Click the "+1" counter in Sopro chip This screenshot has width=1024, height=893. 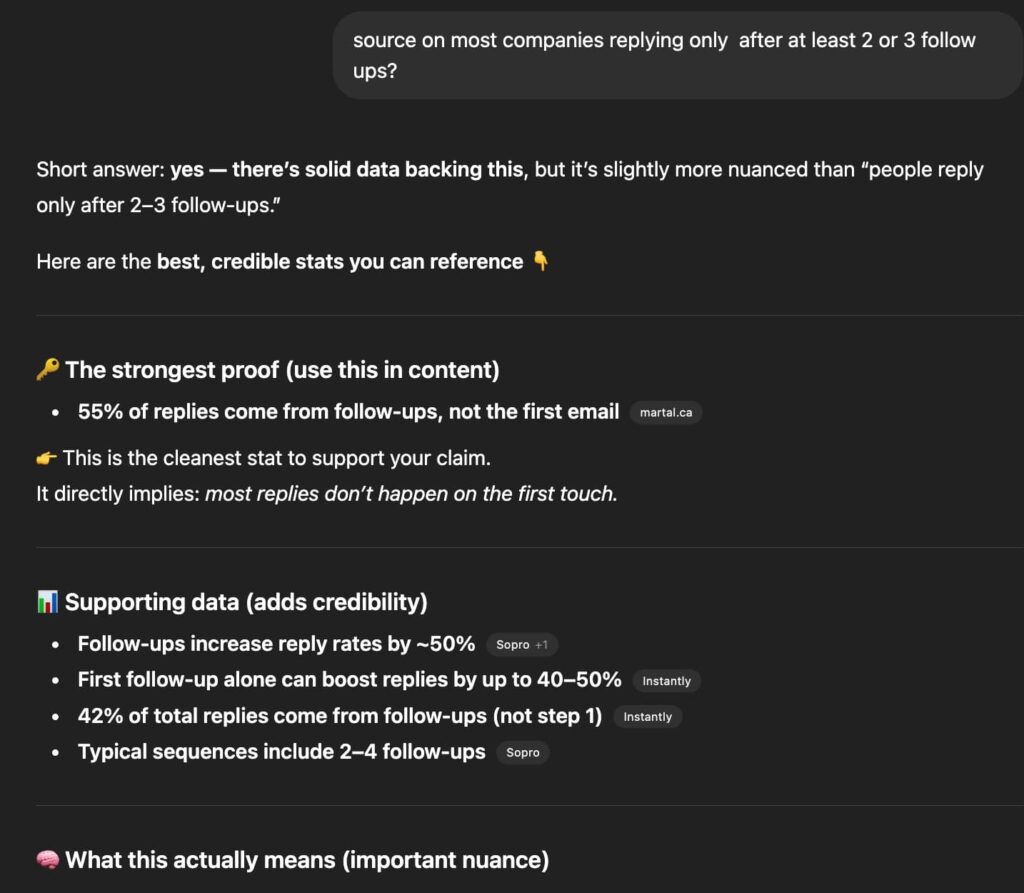[x=542, y=645]
